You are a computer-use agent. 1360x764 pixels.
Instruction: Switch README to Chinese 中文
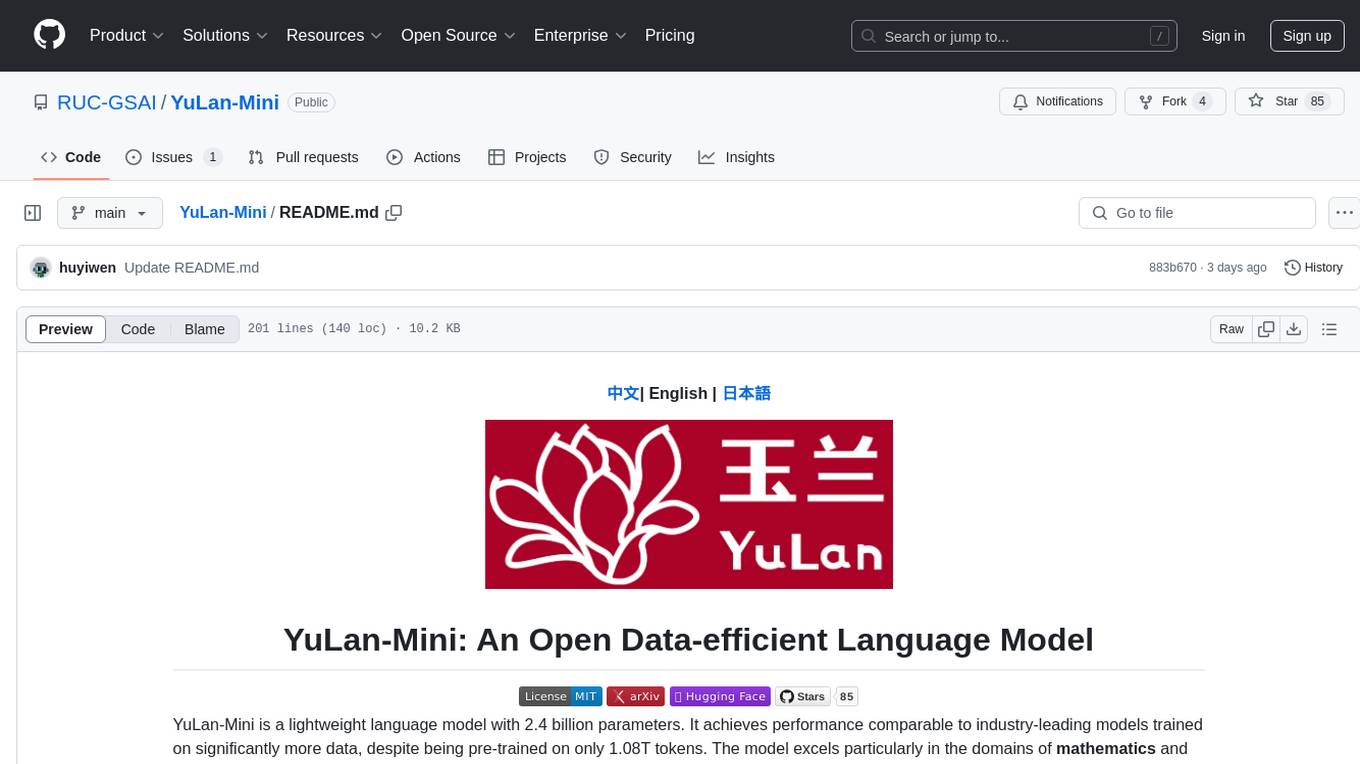click(623, 393)
